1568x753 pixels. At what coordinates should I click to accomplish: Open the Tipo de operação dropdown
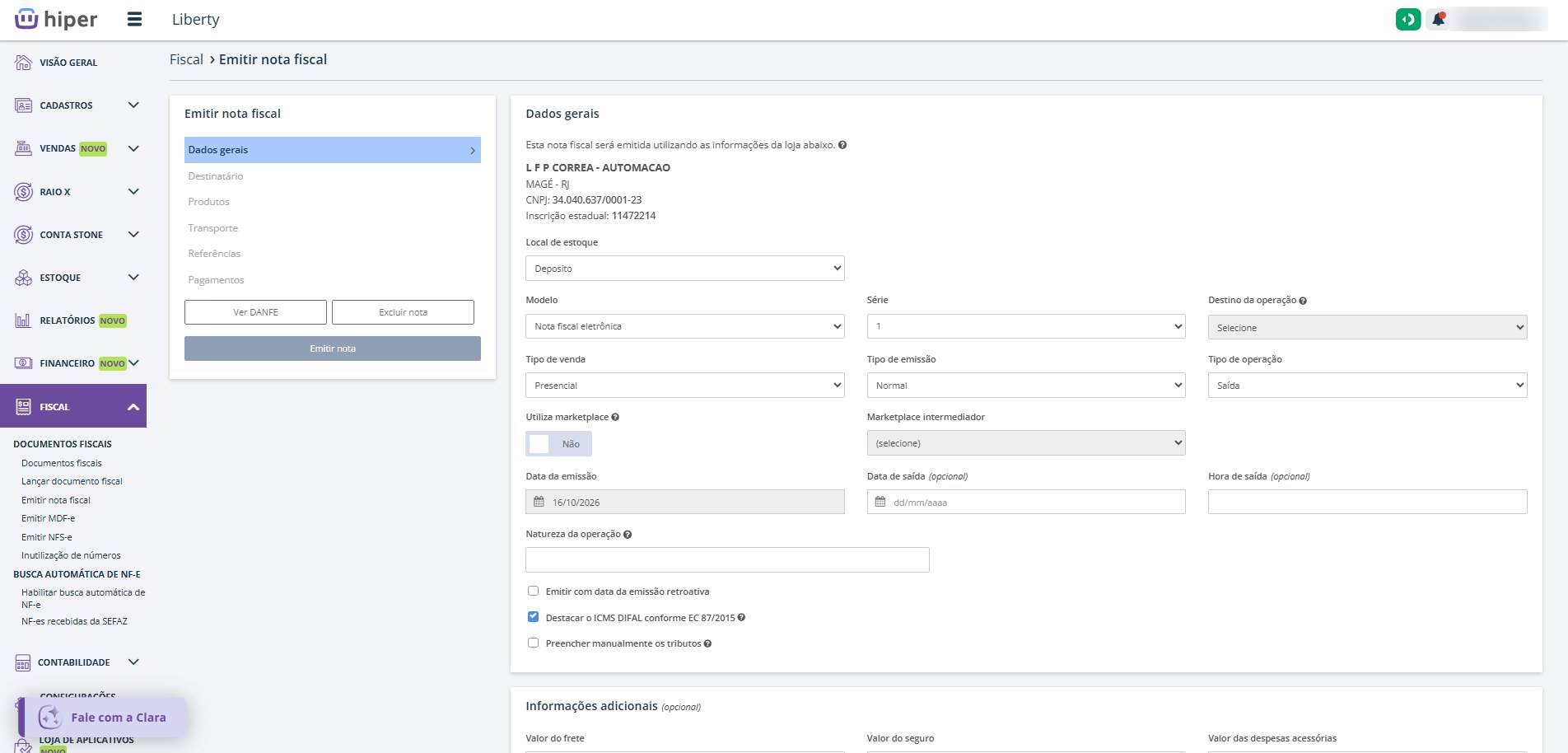[1367, 386]
